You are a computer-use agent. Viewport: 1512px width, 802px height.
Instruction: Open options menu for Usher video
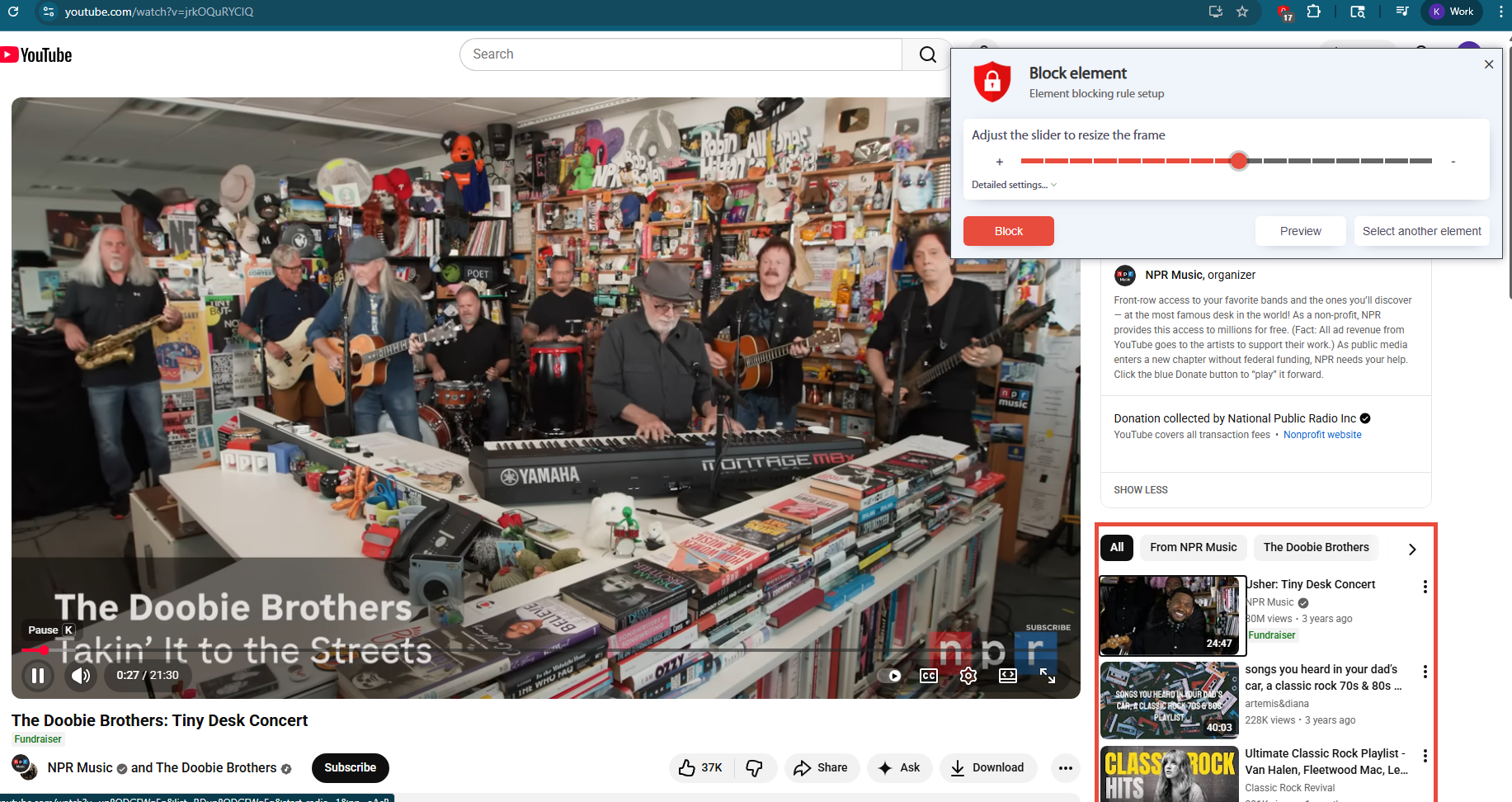click(1425, 587)
